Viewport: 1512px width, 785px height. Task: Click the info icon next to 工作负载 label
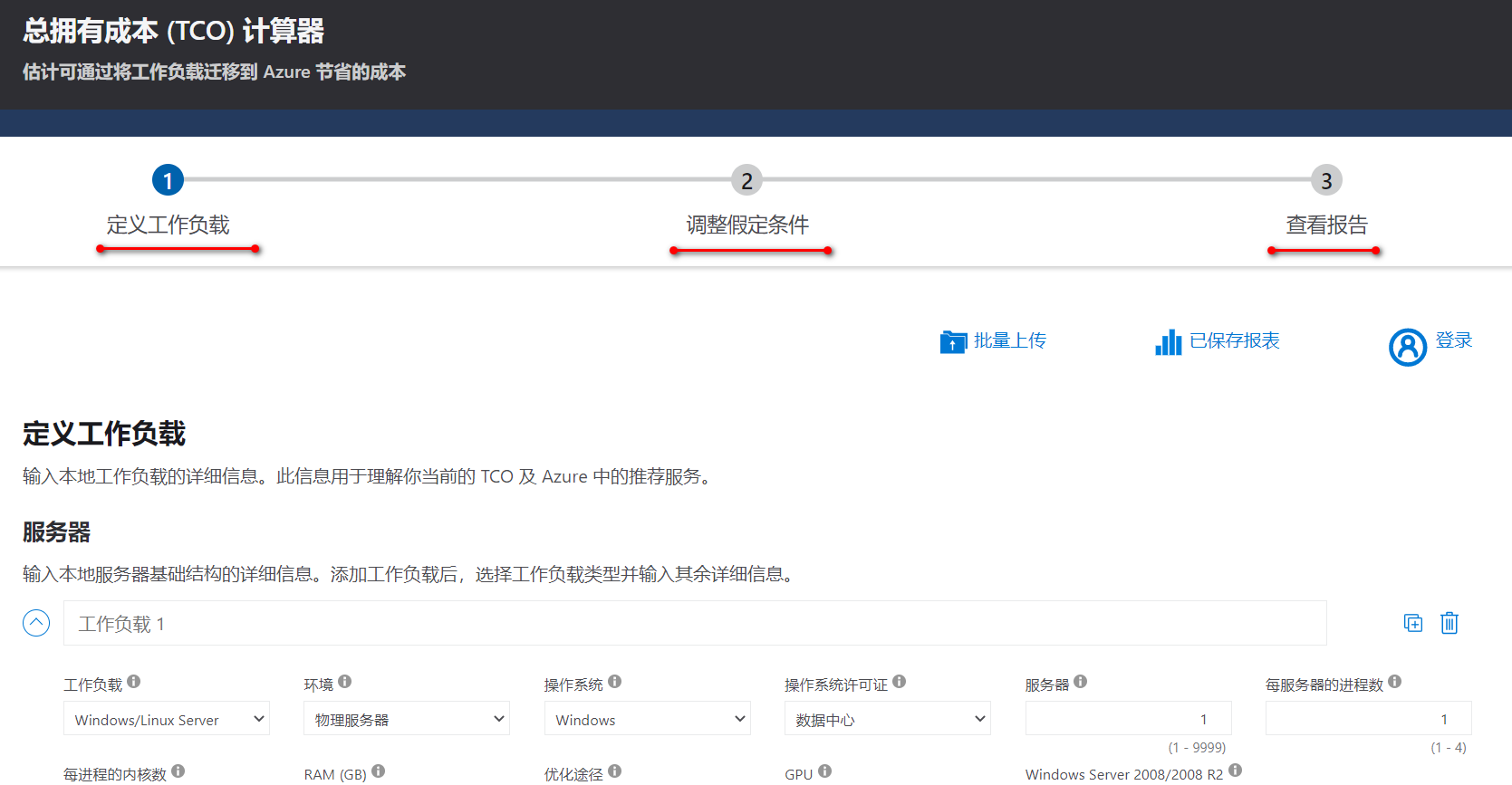click(x=134, y=682)
